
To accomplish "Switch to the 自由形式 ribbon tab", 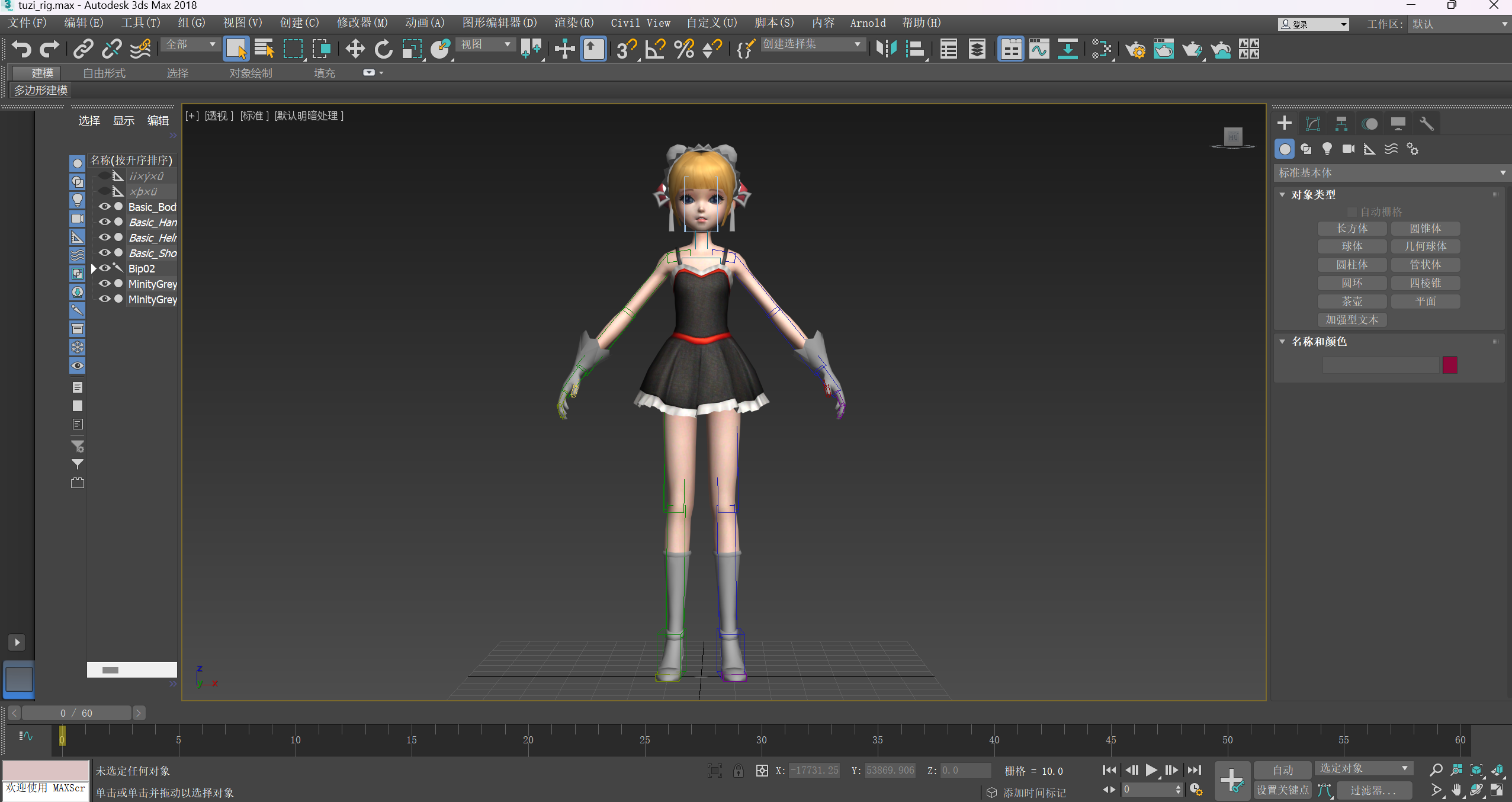I will [x=104, y=73].
